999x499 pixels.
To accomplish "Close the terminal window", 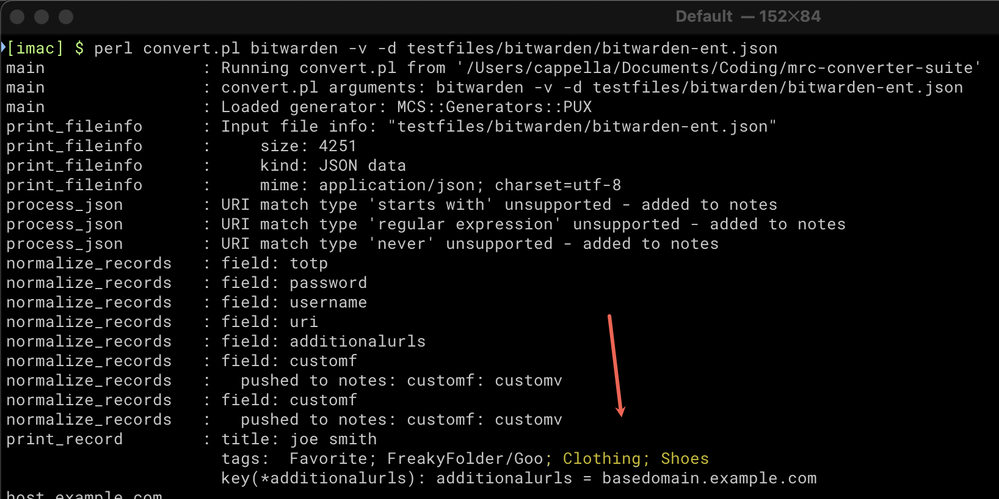I will pos(18,17).
